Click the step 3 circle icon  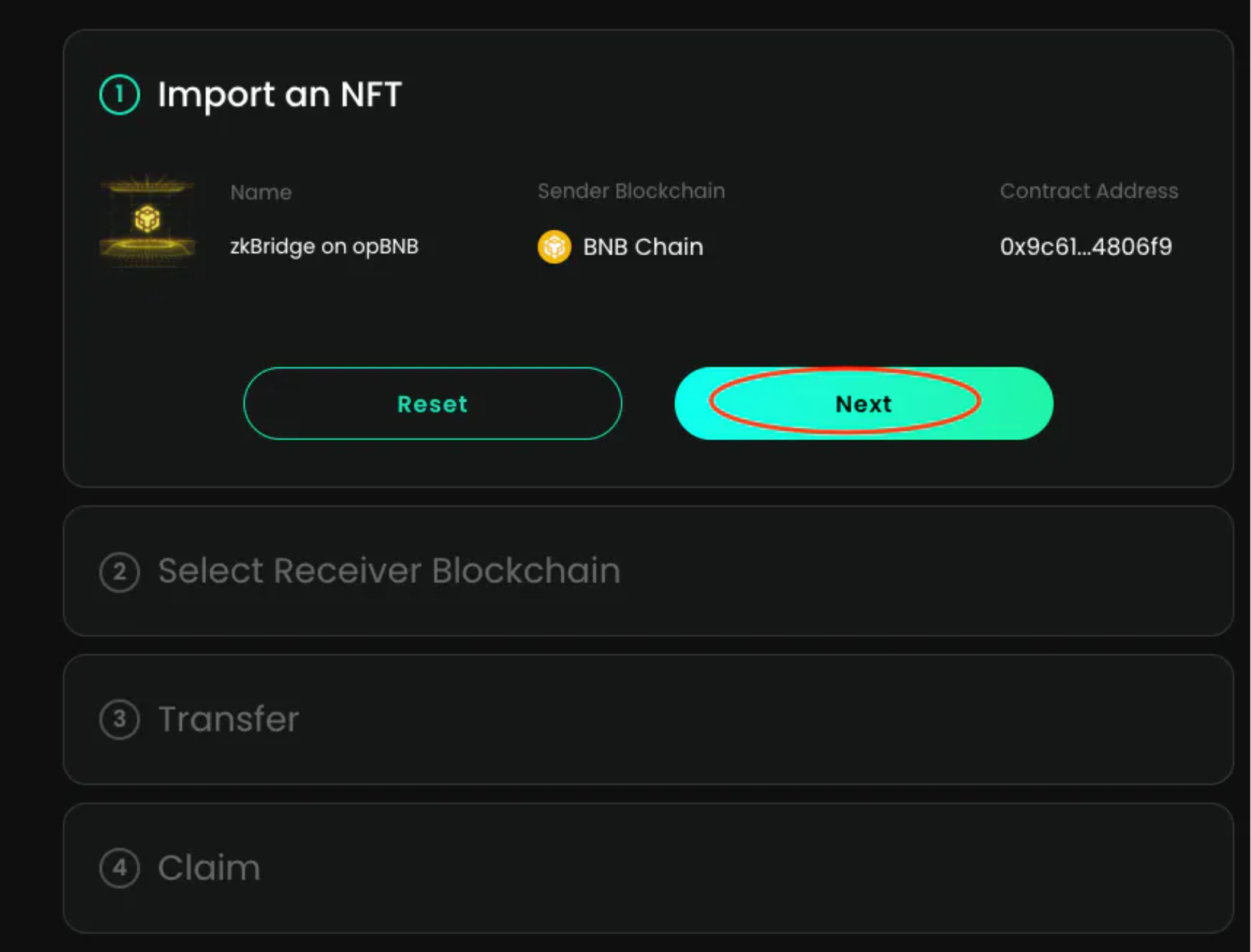point(119,720)
